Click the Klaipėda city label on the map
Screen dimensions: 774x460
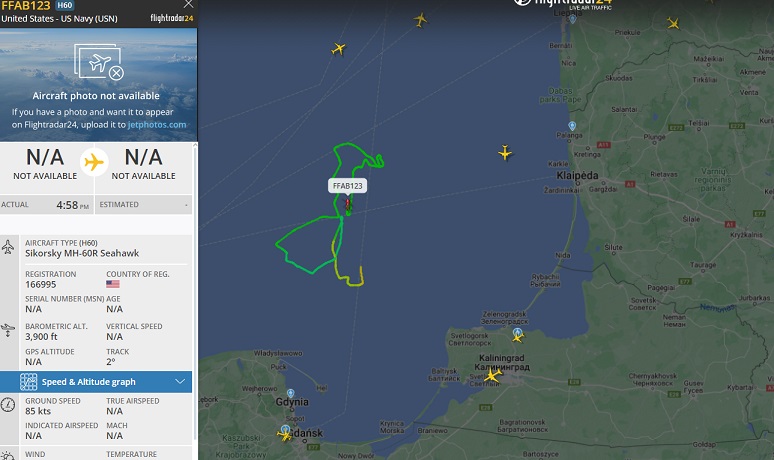click(577, 176)
